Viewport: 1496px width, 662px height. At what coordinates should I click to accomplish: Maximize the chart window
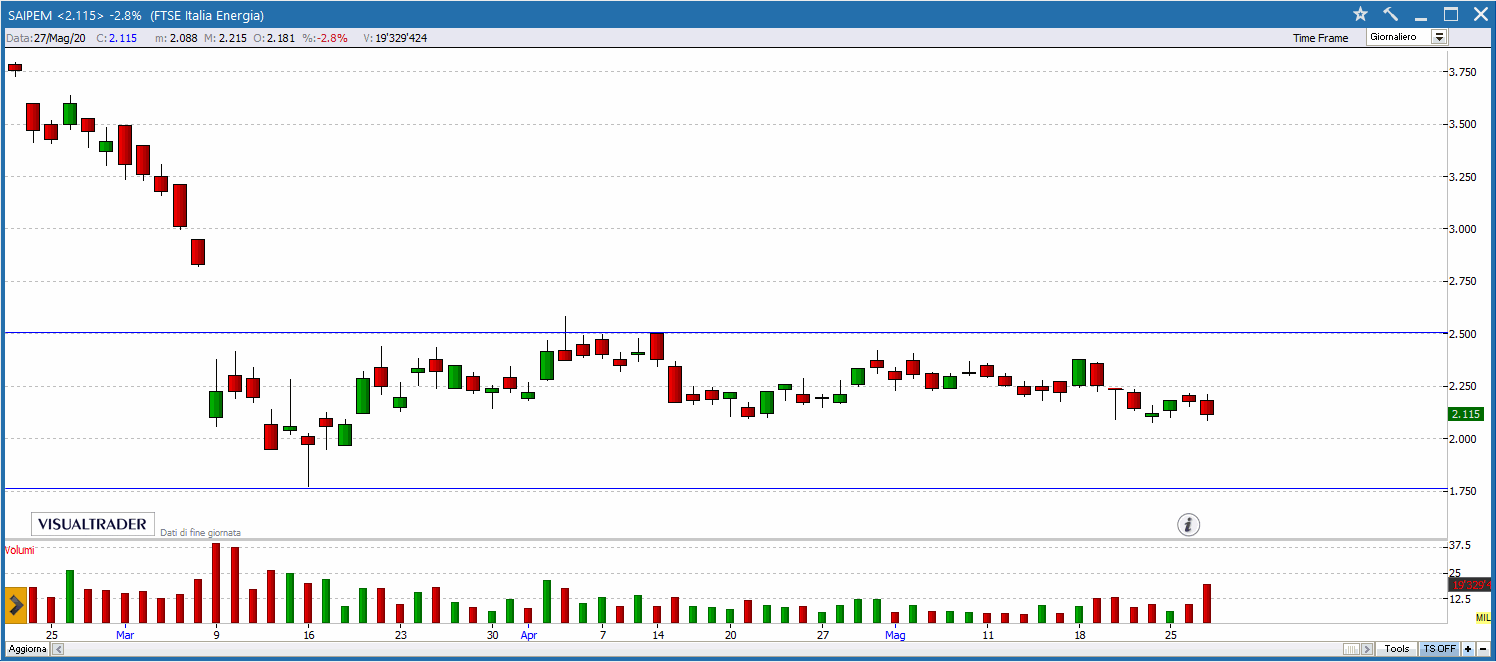coord(1451,14)
